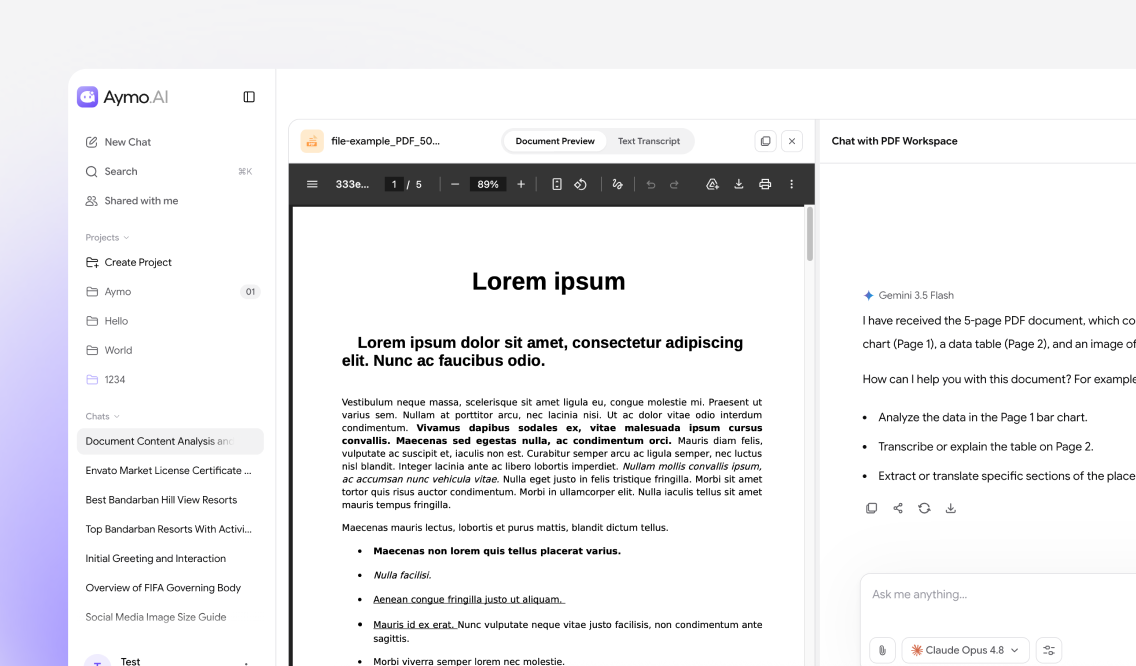Switch to the Text Transcript tab
The width and height of the screenshot is (1136, 666).
[648, 141]
